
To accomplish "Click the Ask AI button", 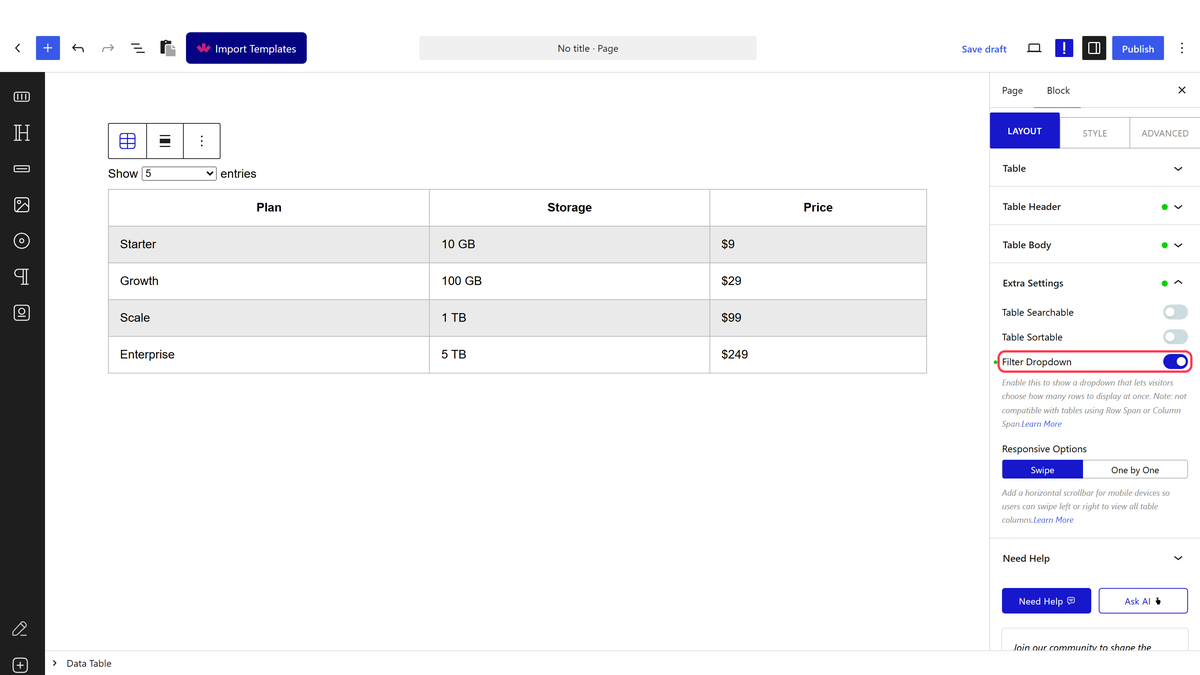I will (x=1143, y=601).
